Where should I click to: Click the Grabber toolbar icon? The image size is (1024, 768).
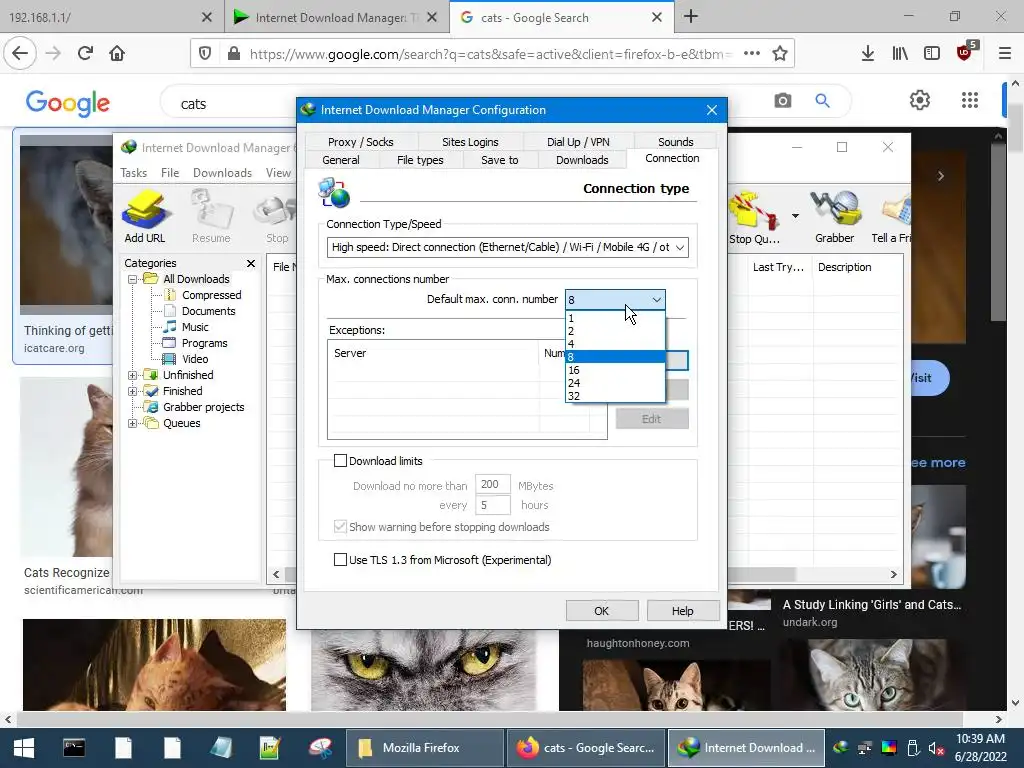(x=835, y=217)
